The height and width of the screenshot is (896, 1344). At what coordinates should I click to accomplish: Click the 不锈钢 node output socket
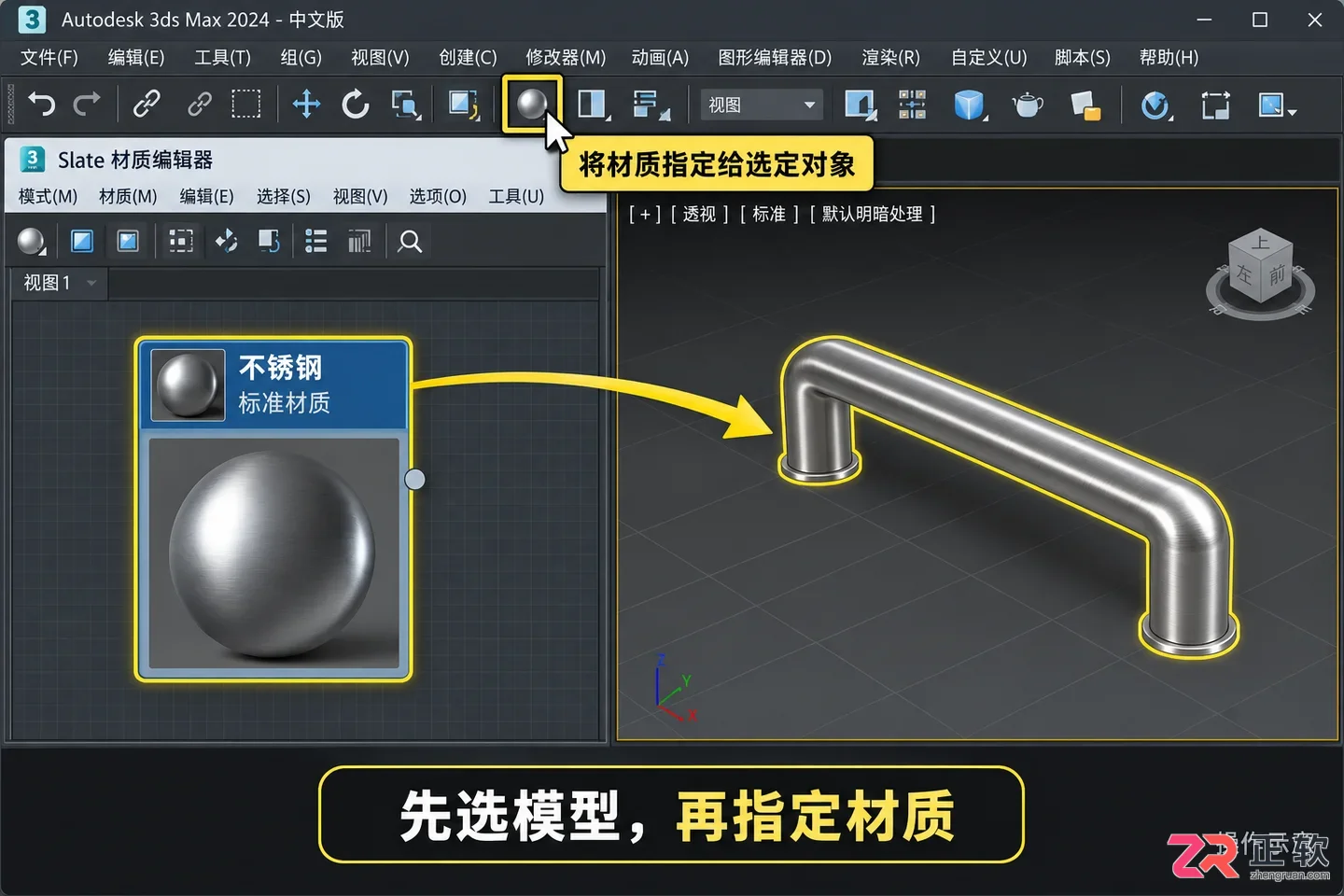pos(414,480)
